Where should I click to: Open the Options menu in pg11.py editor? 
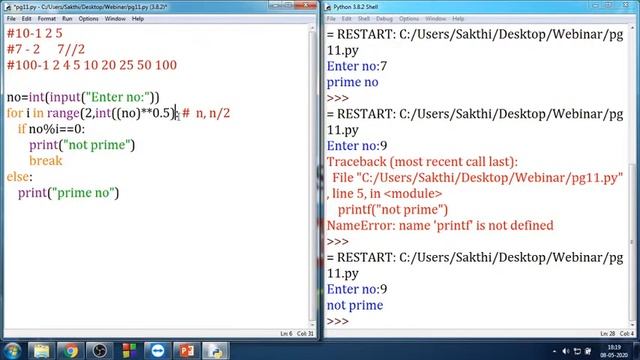tap(89, 19)
